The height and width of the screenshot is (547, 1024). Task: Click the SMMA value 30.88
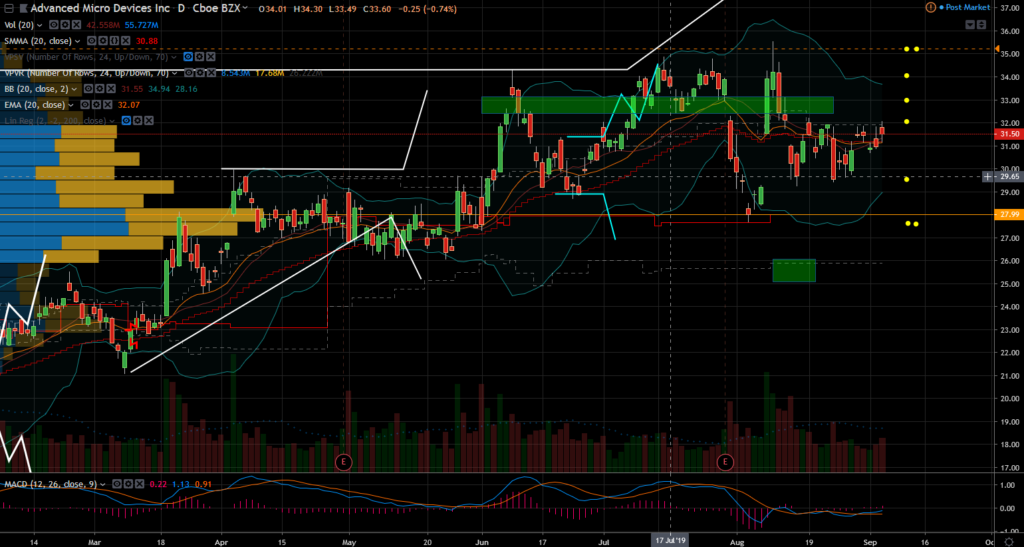[147, 40]
